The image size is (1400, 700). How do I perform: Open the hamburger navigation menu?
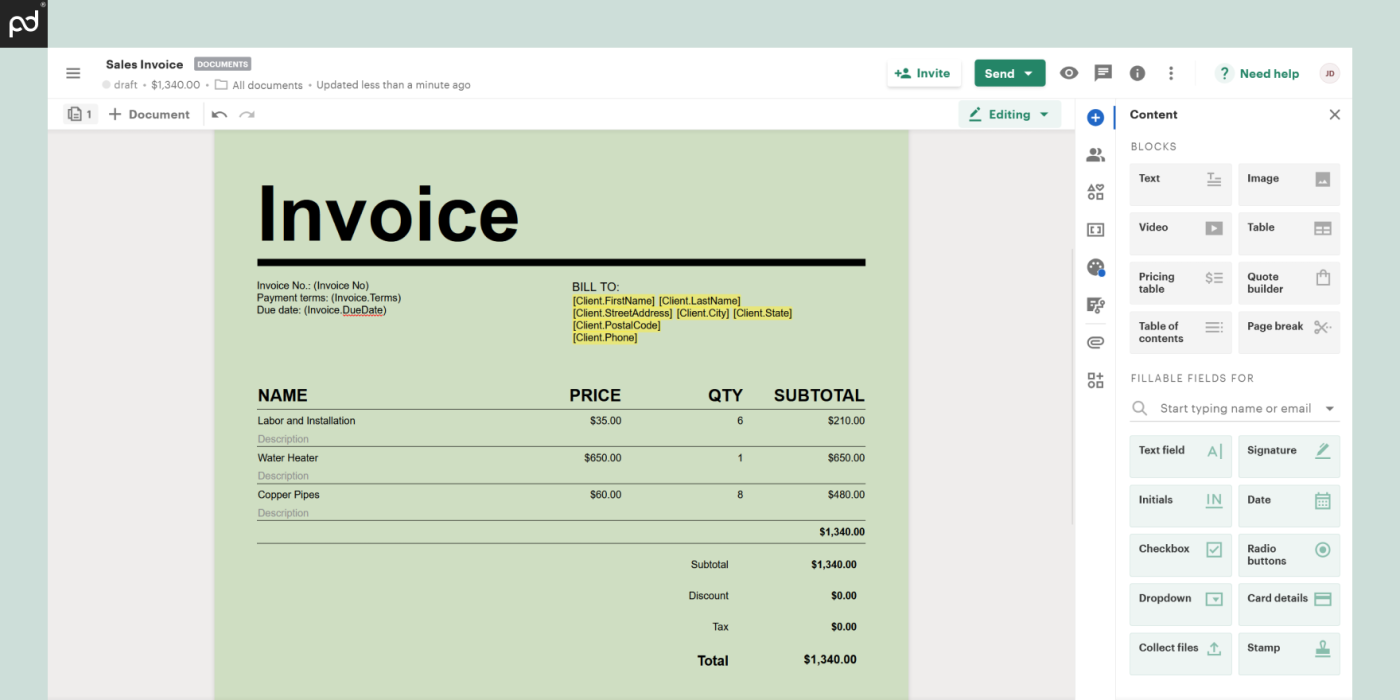point(73,72)
